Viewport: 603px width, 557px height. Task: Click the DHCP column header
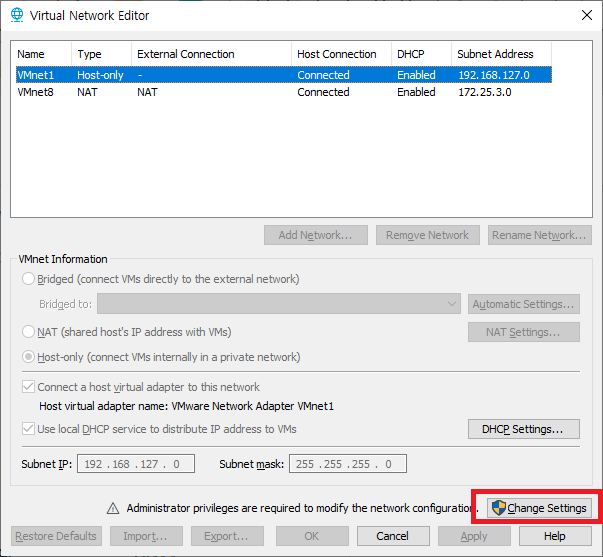pyautogui.click(x=421, y=54)
